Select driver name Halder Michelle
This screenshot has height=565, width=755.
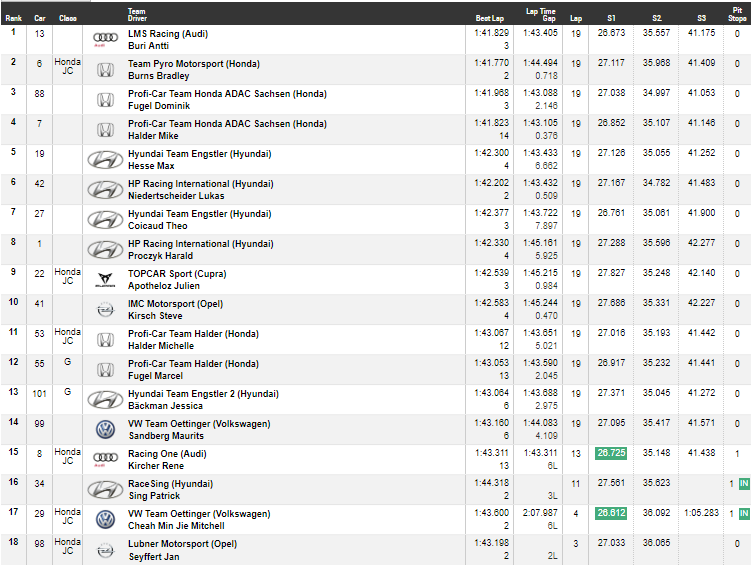[161, 346]
